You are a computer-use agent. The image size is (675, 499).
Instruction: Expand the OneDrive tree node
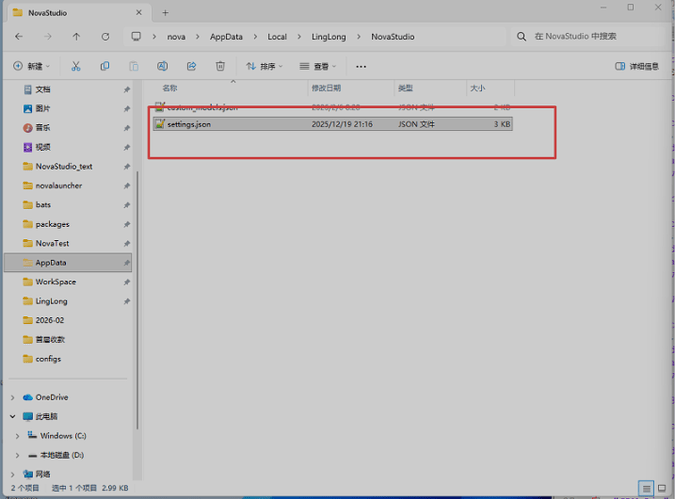pyautogui.click(x=12, y=397)
